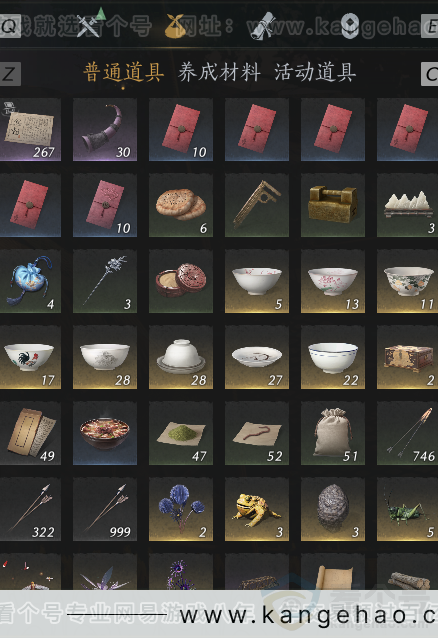Select the 普通道具 tab
The height and width of the screenshot is (639, 438).
[123, 73]
